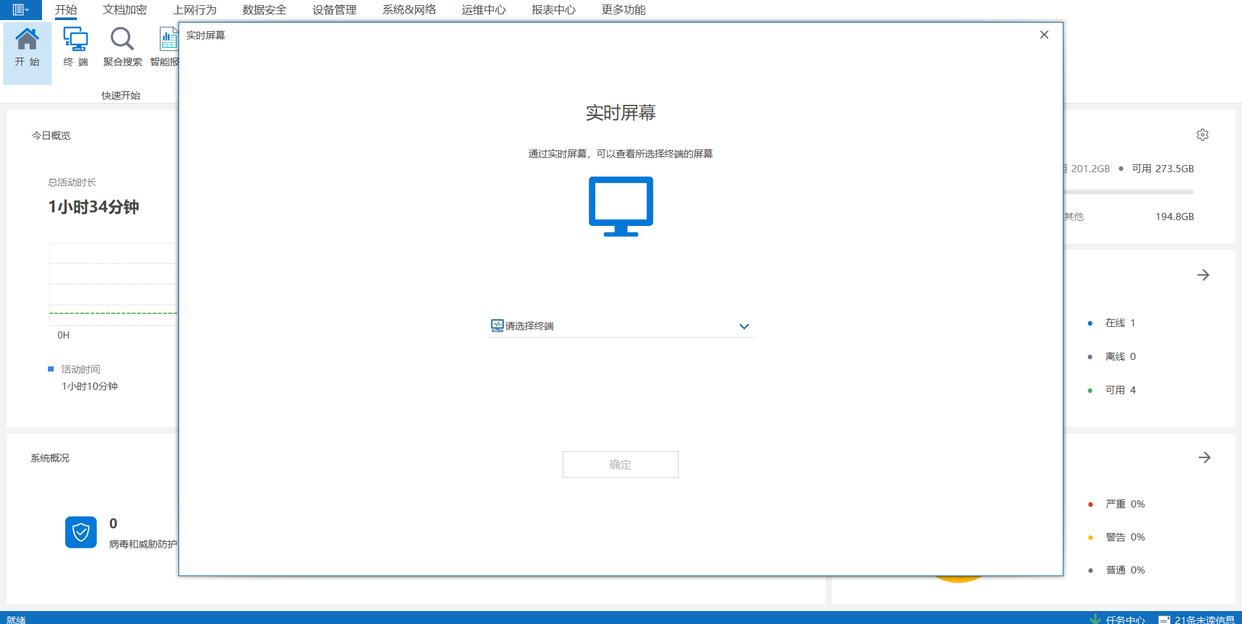
Task: Click the 活动时间 legend label
Action: point(80,369)
